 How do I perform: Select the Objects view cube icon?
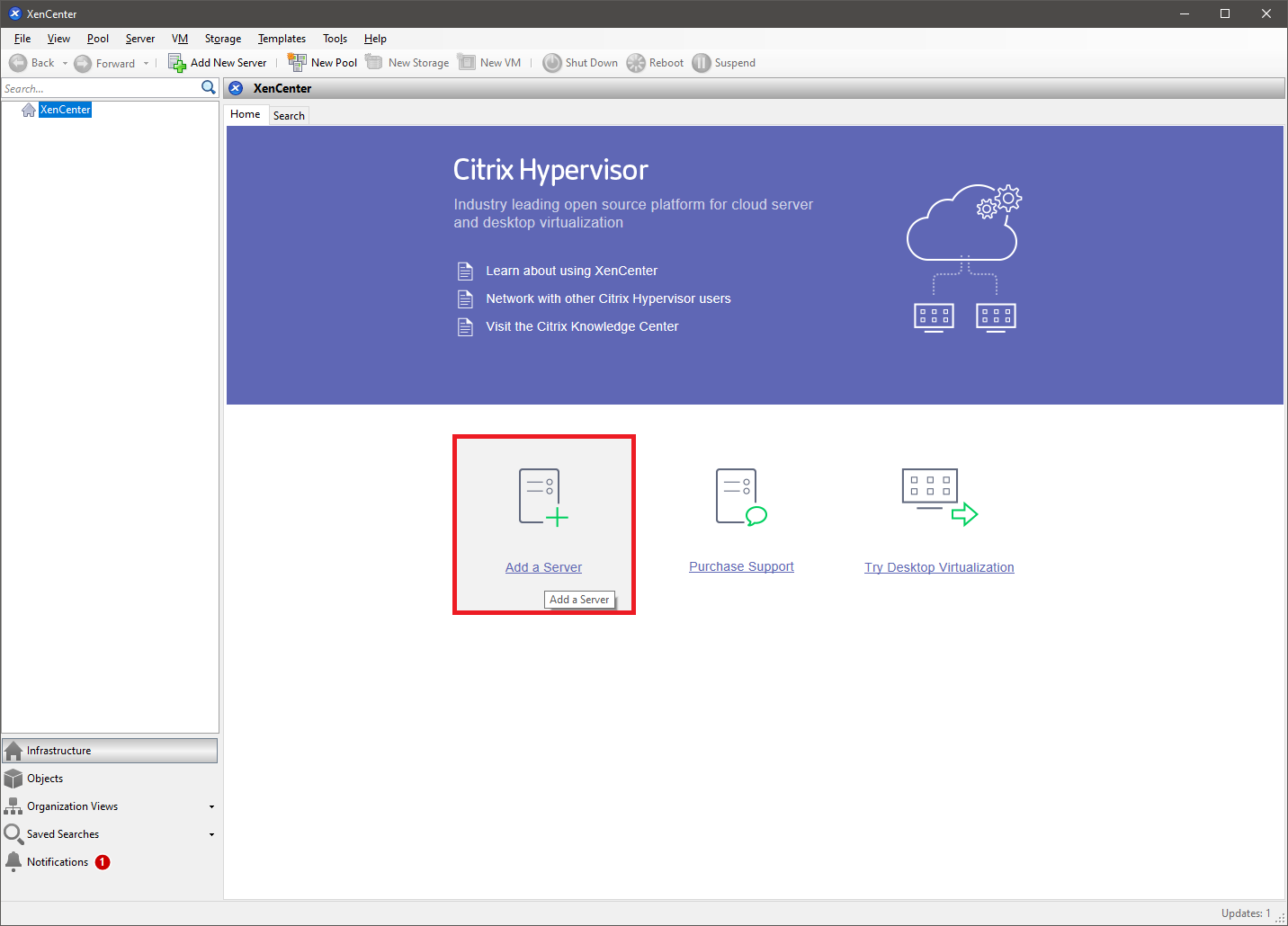pos(13,779)
